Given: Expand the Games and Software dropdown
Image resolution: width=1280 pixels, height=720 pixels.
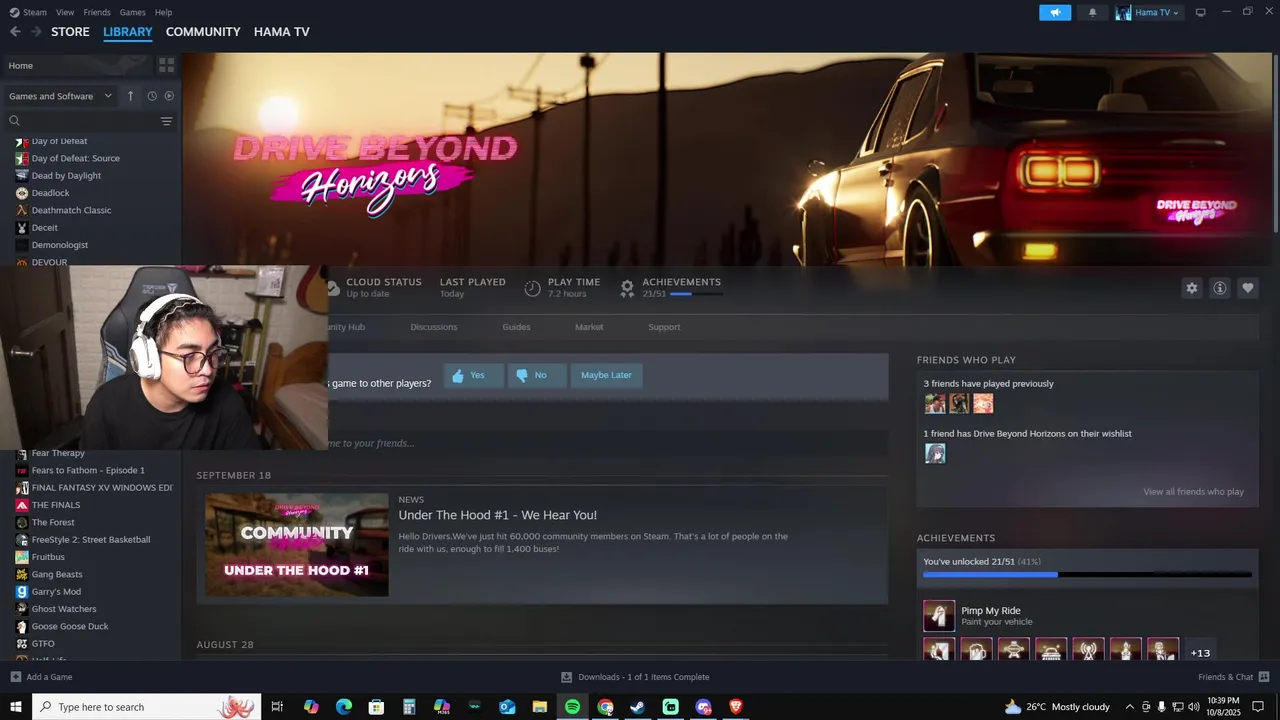Looking at the screenshot, I should coord(60,96).
